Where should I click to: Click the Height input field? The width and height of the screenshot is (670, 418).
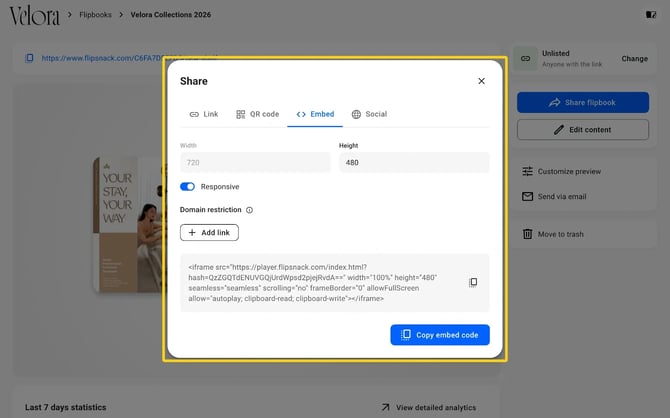pos(414,162)
